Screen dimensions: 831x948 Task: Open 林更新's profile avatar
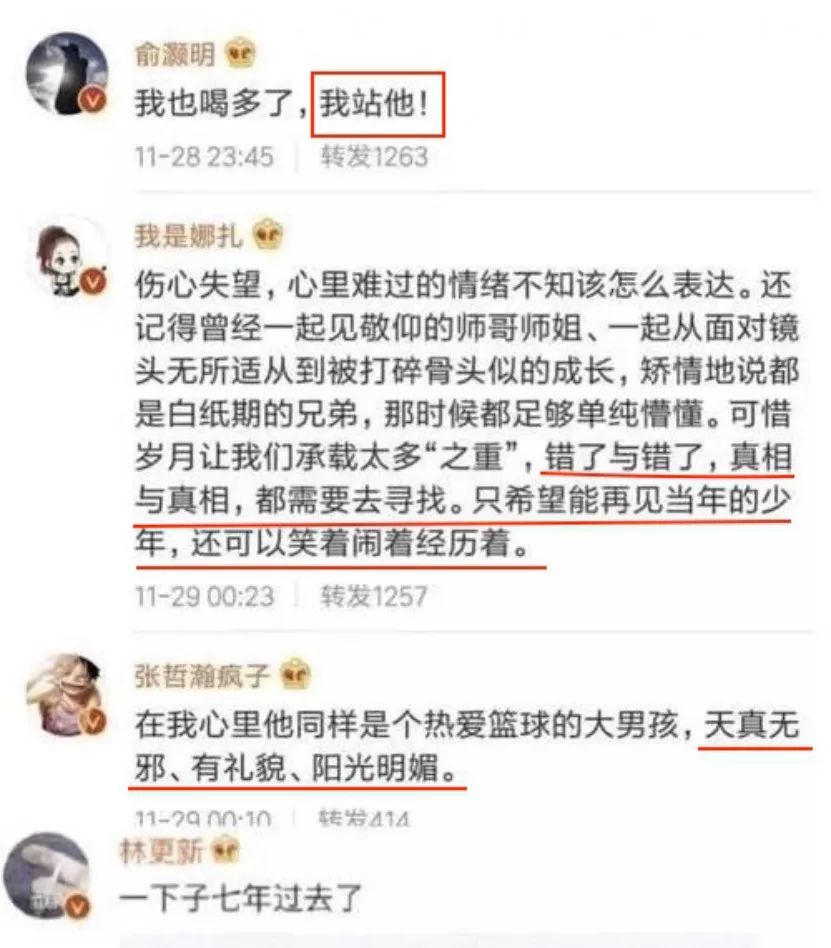coord(48,875)
